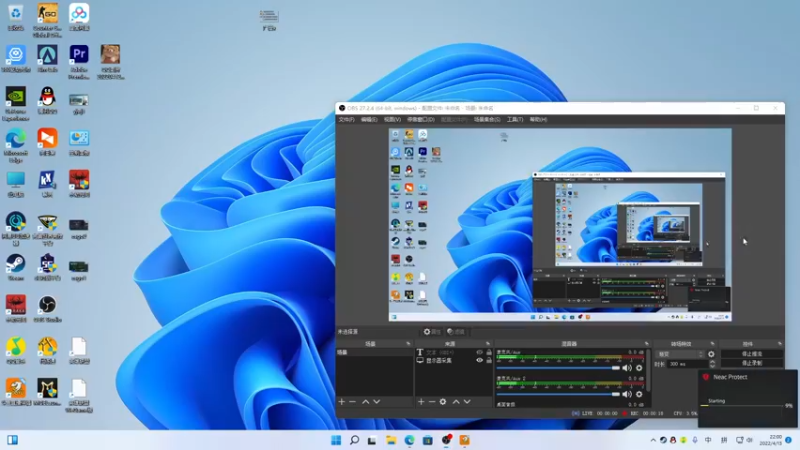
Task: Open the Baidu Netdisk cloud desktop icon
Action: pos(79,17)
